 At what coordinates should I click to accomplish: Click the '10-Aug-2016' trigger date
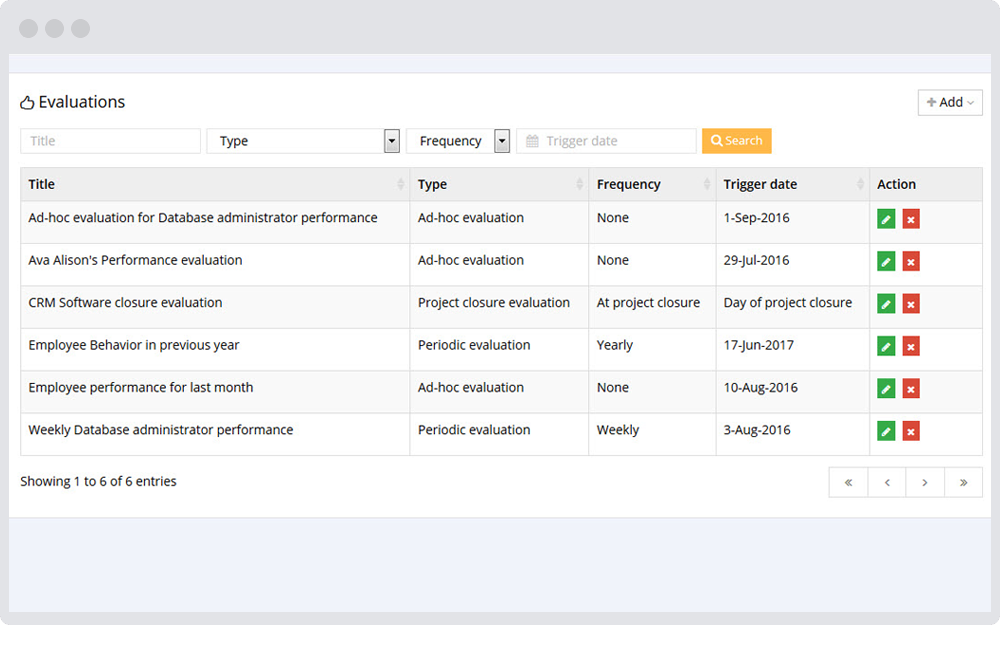760,387
